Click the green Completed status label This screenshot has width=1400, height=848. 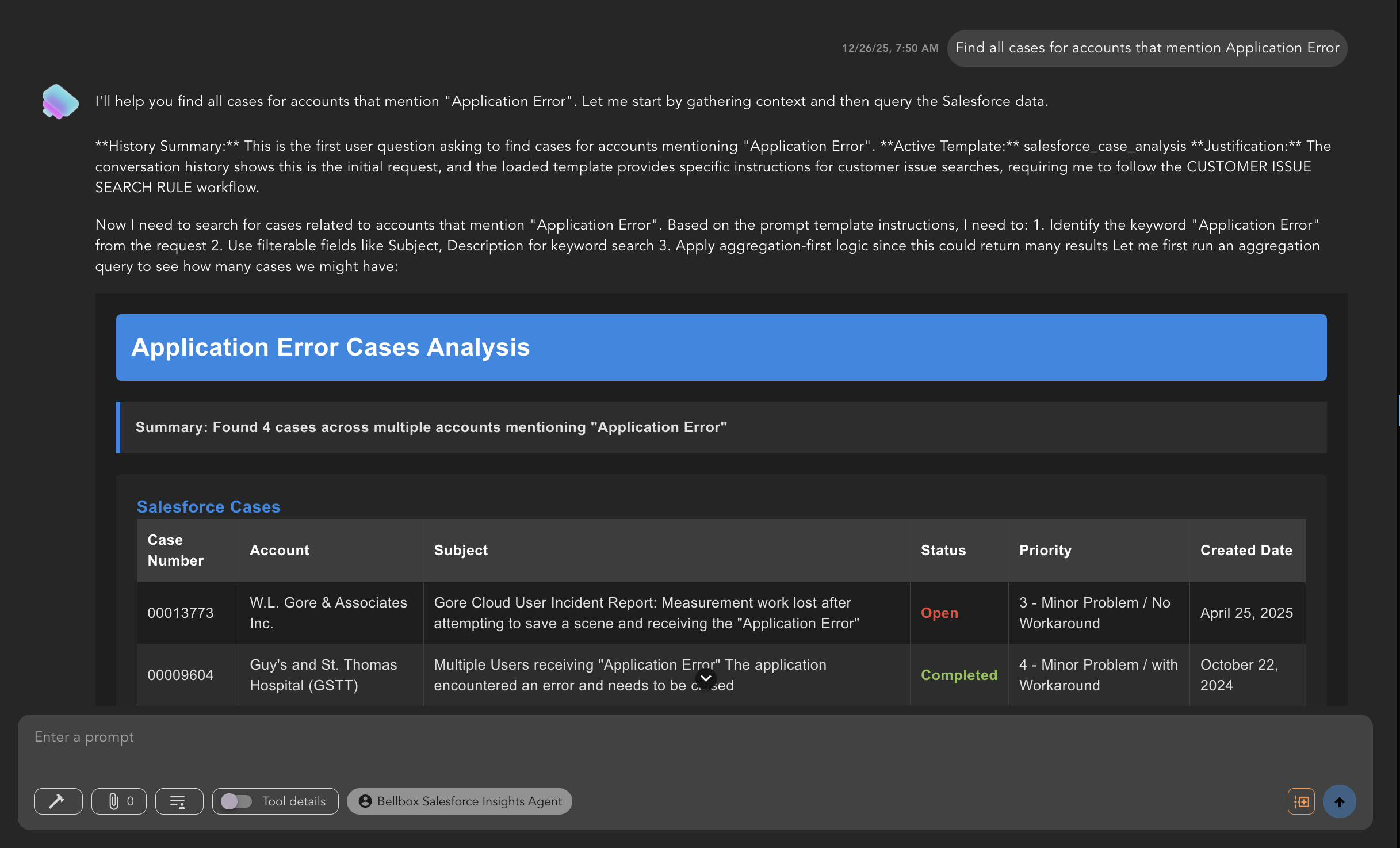(959, 675)
